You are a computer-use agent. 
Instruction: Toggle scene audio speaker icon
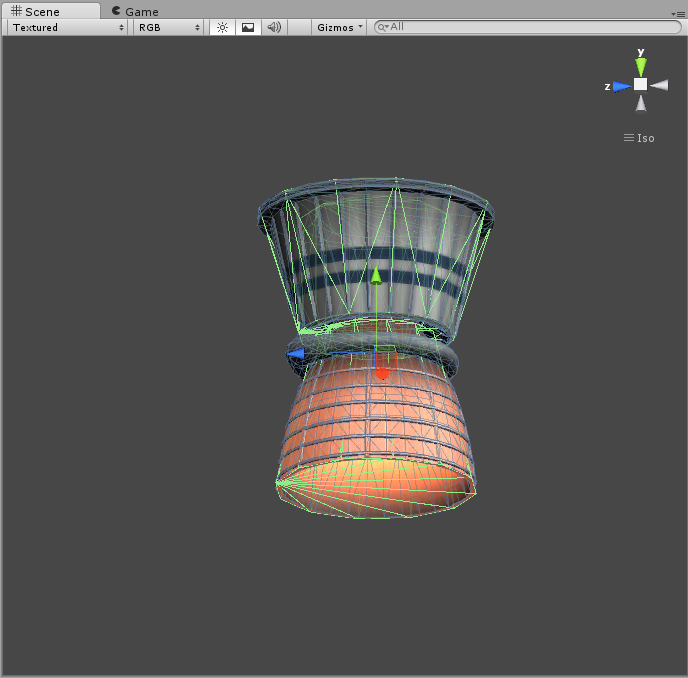[x=274, y=27]
